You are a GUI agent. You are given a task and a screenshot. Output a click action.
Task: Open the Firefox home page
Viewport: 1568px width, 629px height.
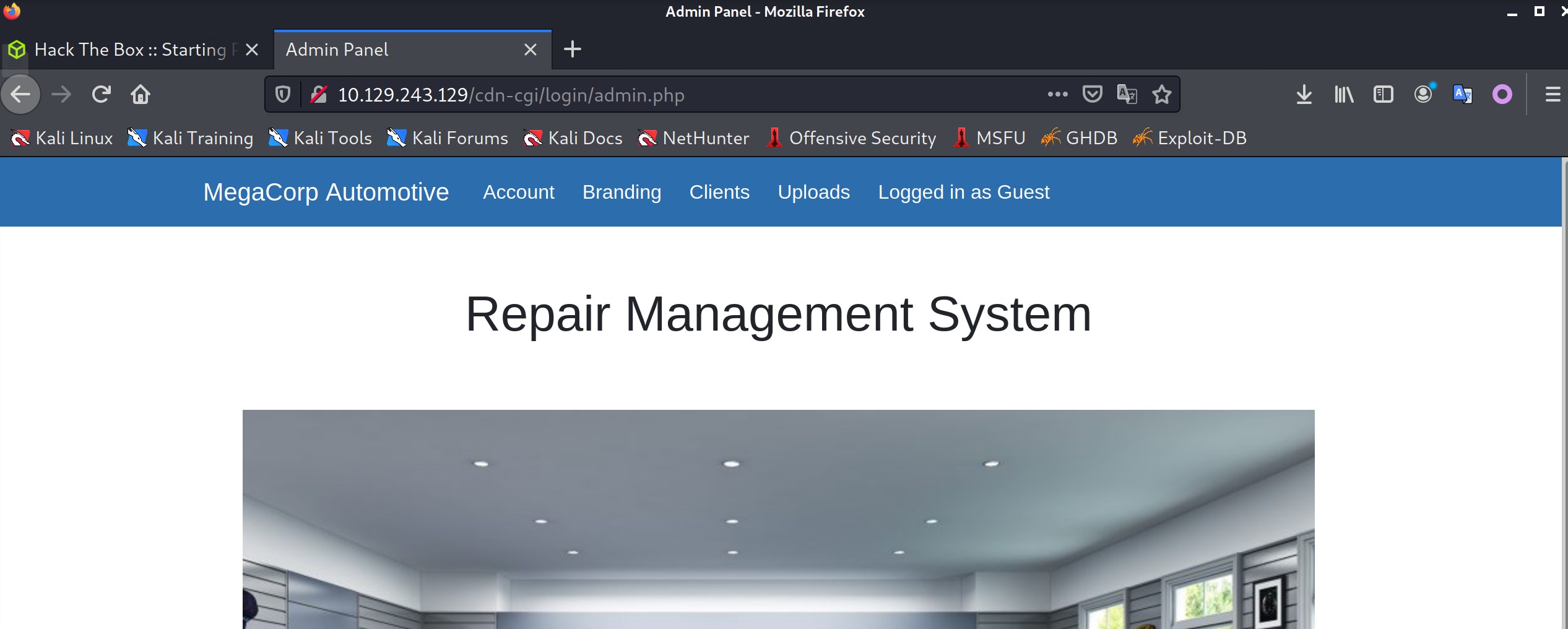click(x=141, y=95)
